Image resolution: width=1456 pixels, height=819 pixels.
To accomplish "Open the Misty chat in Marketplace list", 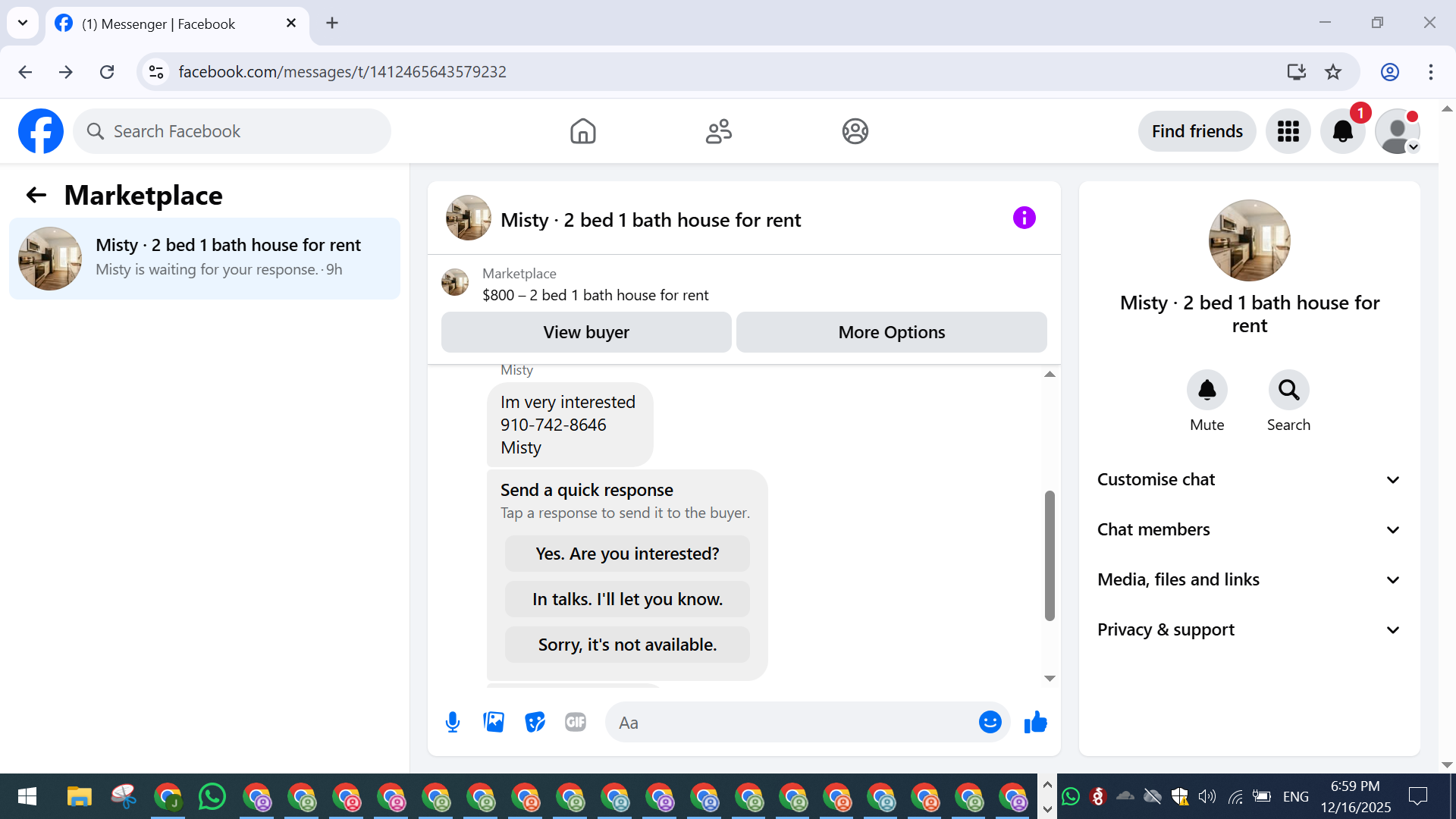I will [x=205, y=259].
